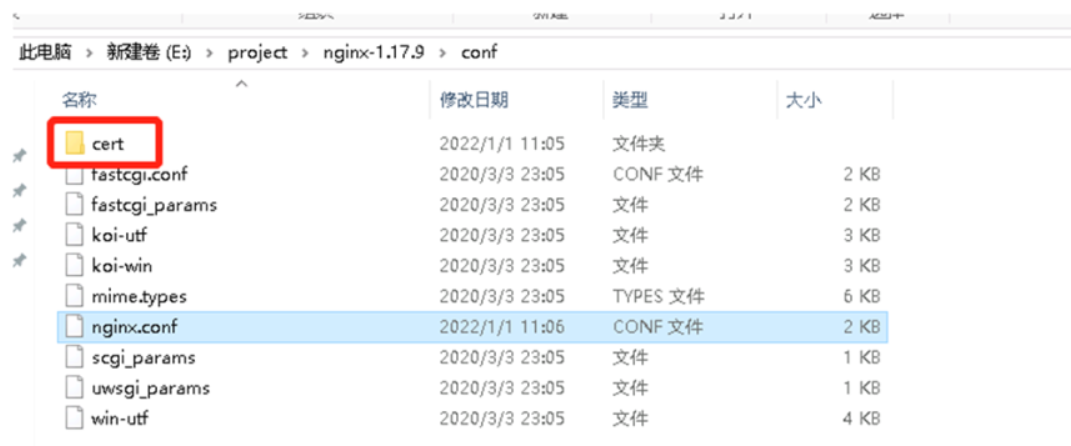The height and width of the screenshot is (446, 1071).
Task: Go to project folder in breadcrumb
Action: pyautogui.click(x=258, y=53)
